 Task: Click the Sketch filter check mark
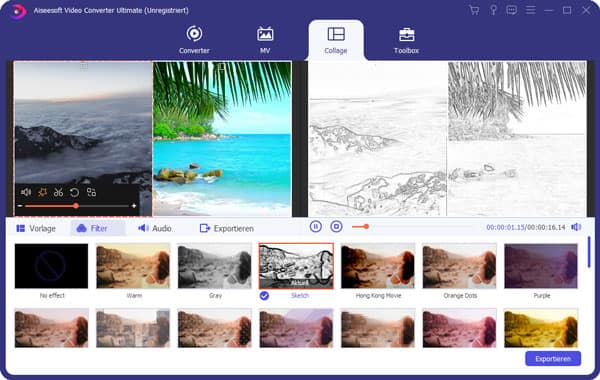pos(264,296)
